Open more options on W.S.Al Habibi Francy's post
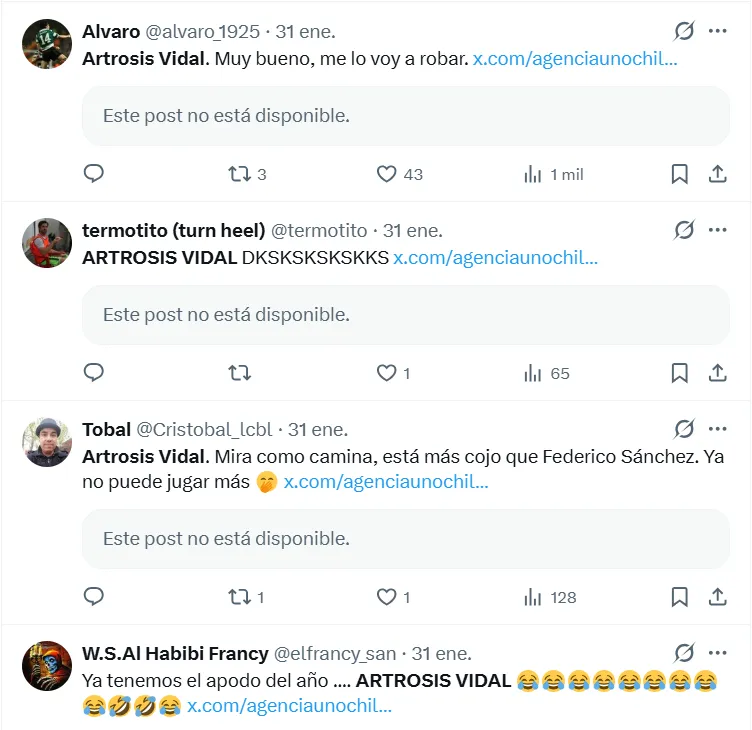Viewport: 752px width, 730px height. (717, 653)
